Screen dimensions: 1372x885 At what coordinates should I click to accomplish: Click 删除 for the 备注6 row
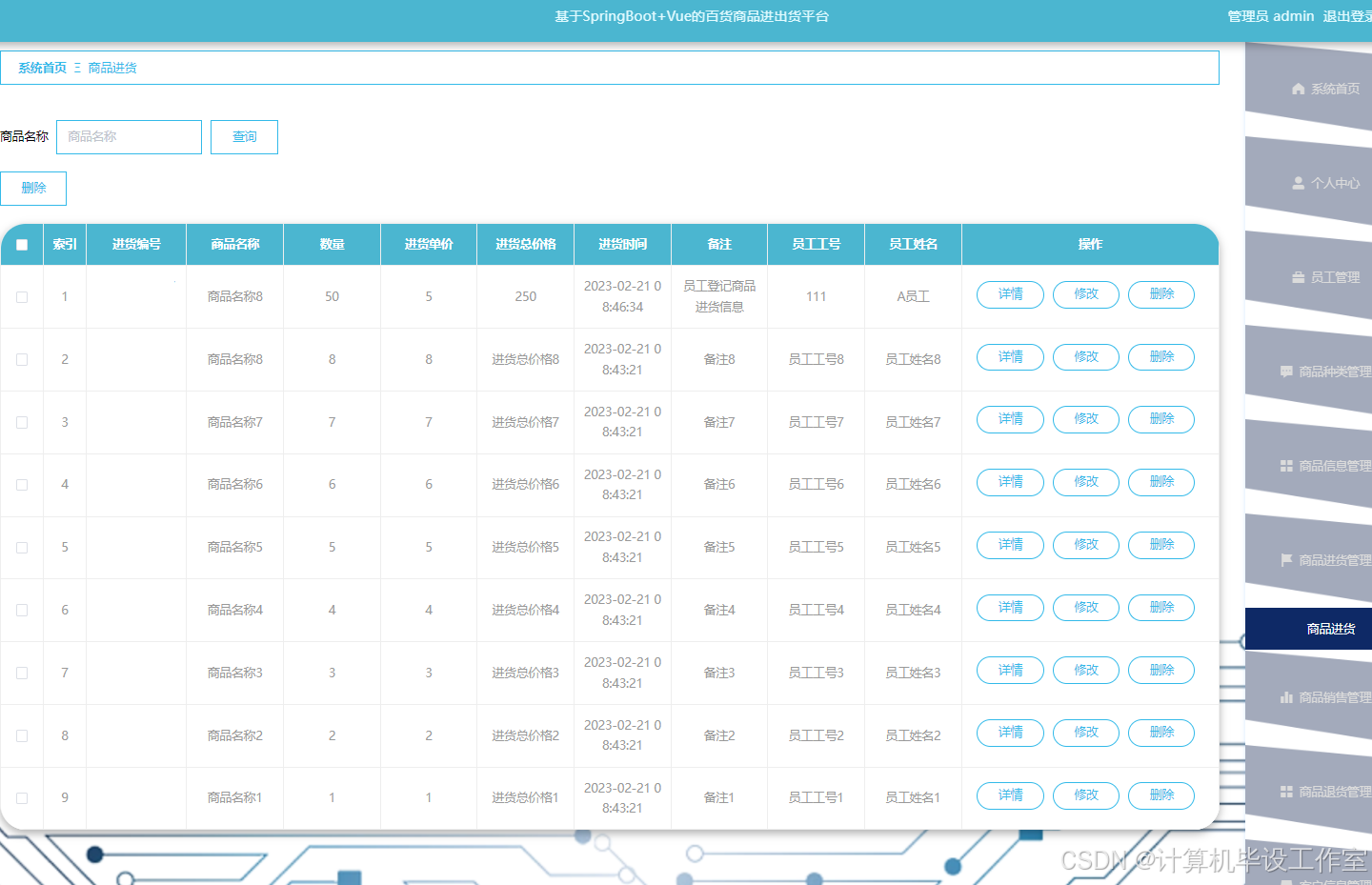1161,482
